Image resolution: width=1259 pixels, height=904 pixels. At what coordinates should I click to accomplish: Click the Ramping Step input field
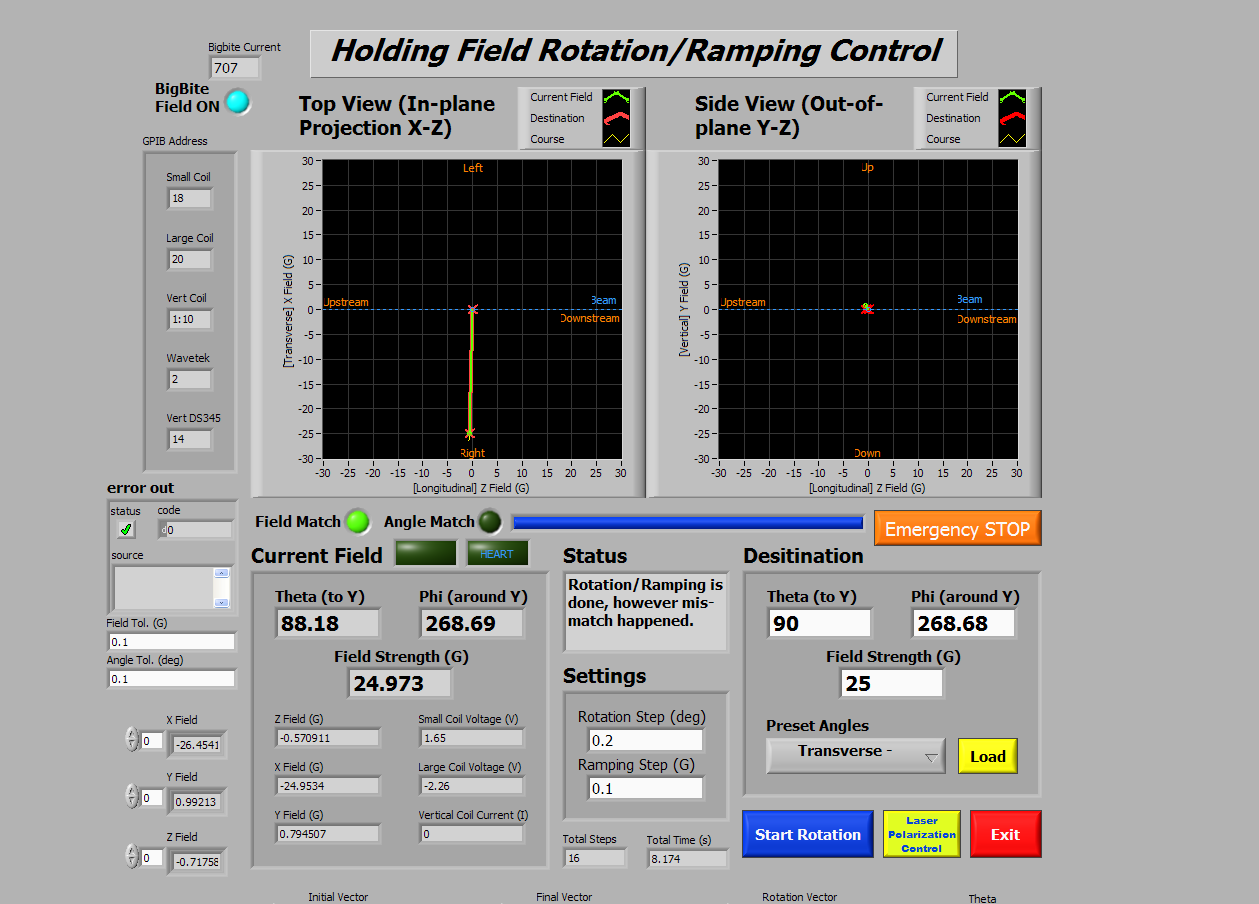(x=646, y=788)
